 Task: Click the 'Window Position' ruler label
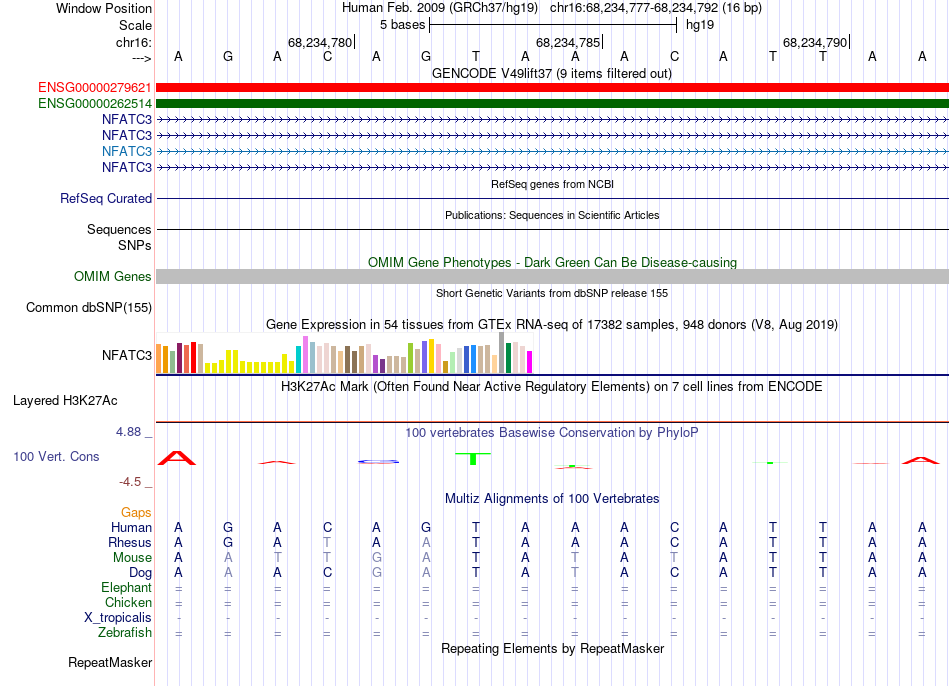[104, 8]
